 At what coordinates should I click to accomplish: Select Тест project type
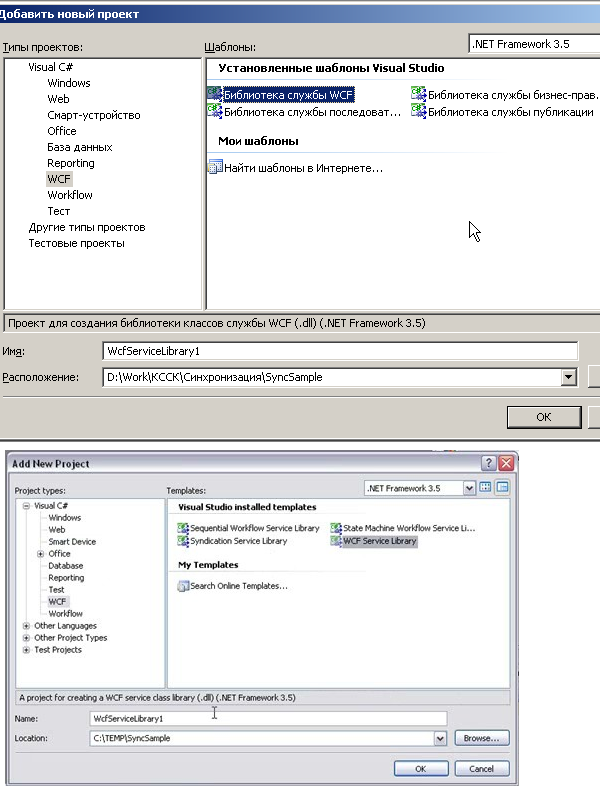point(59,211)
